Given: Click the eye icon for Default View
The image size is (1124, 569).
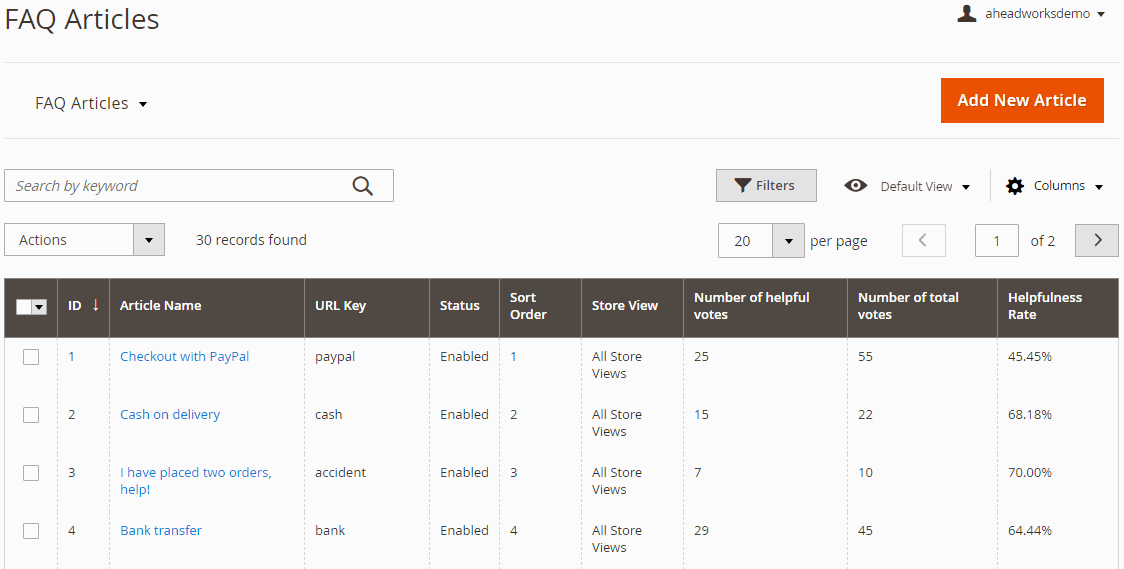Looking at the screenshot, I should tap(855, 186).
